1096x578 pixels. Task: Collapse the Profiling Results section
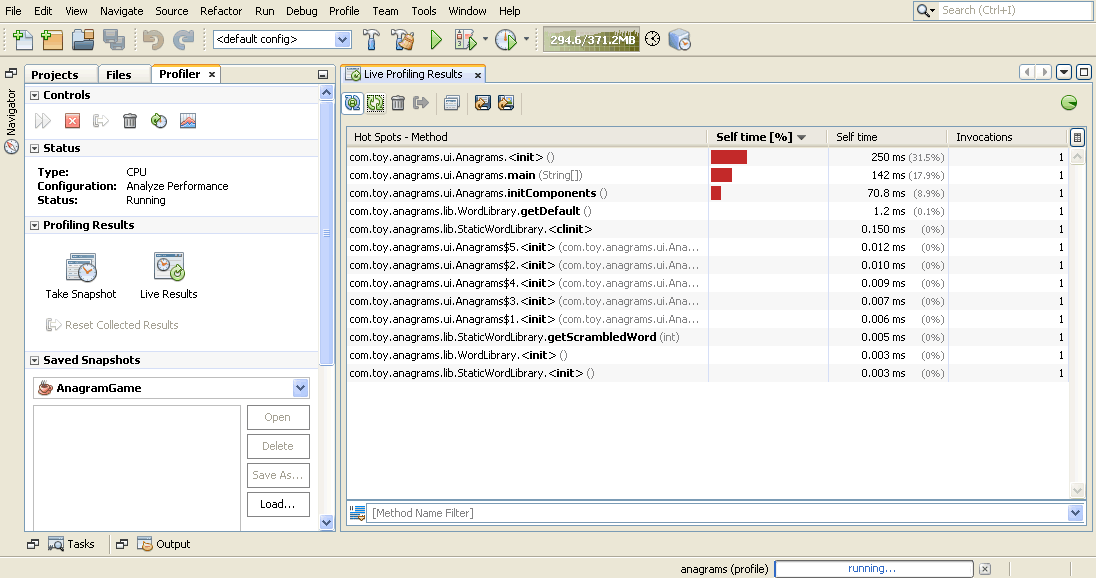(34, 225)
